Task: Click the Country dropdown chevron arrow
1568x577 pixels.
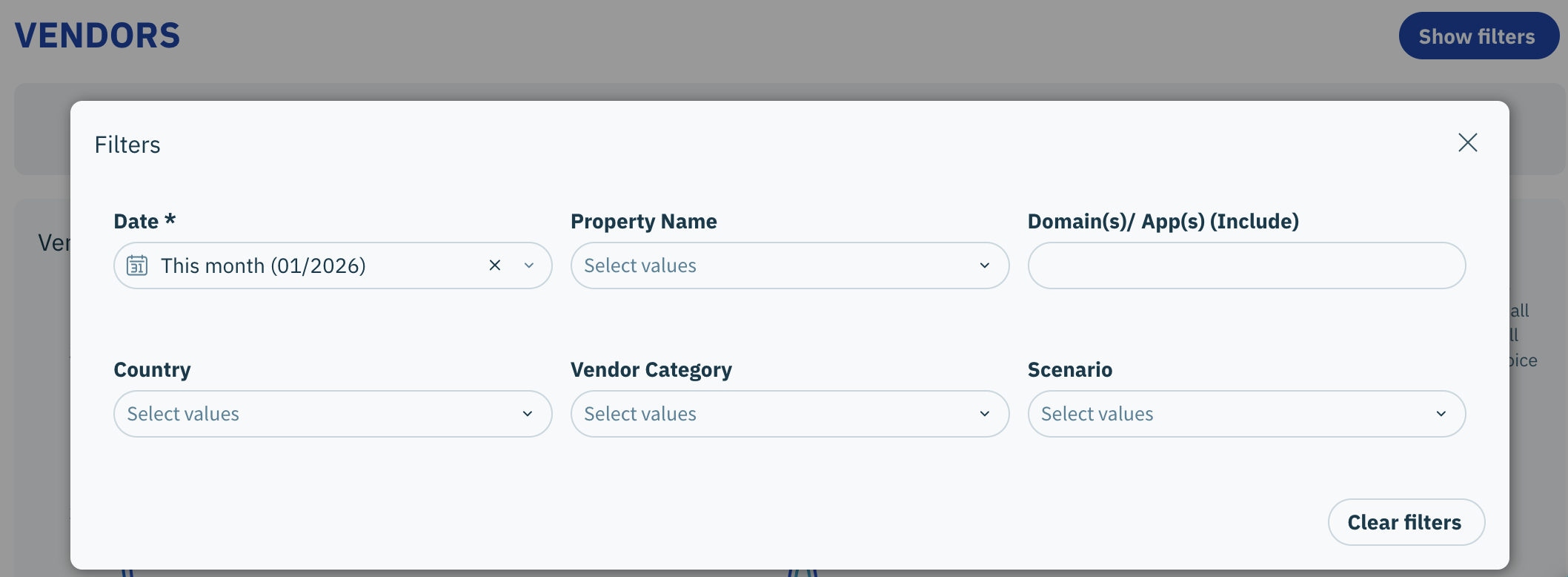Action: click(528, 414)
